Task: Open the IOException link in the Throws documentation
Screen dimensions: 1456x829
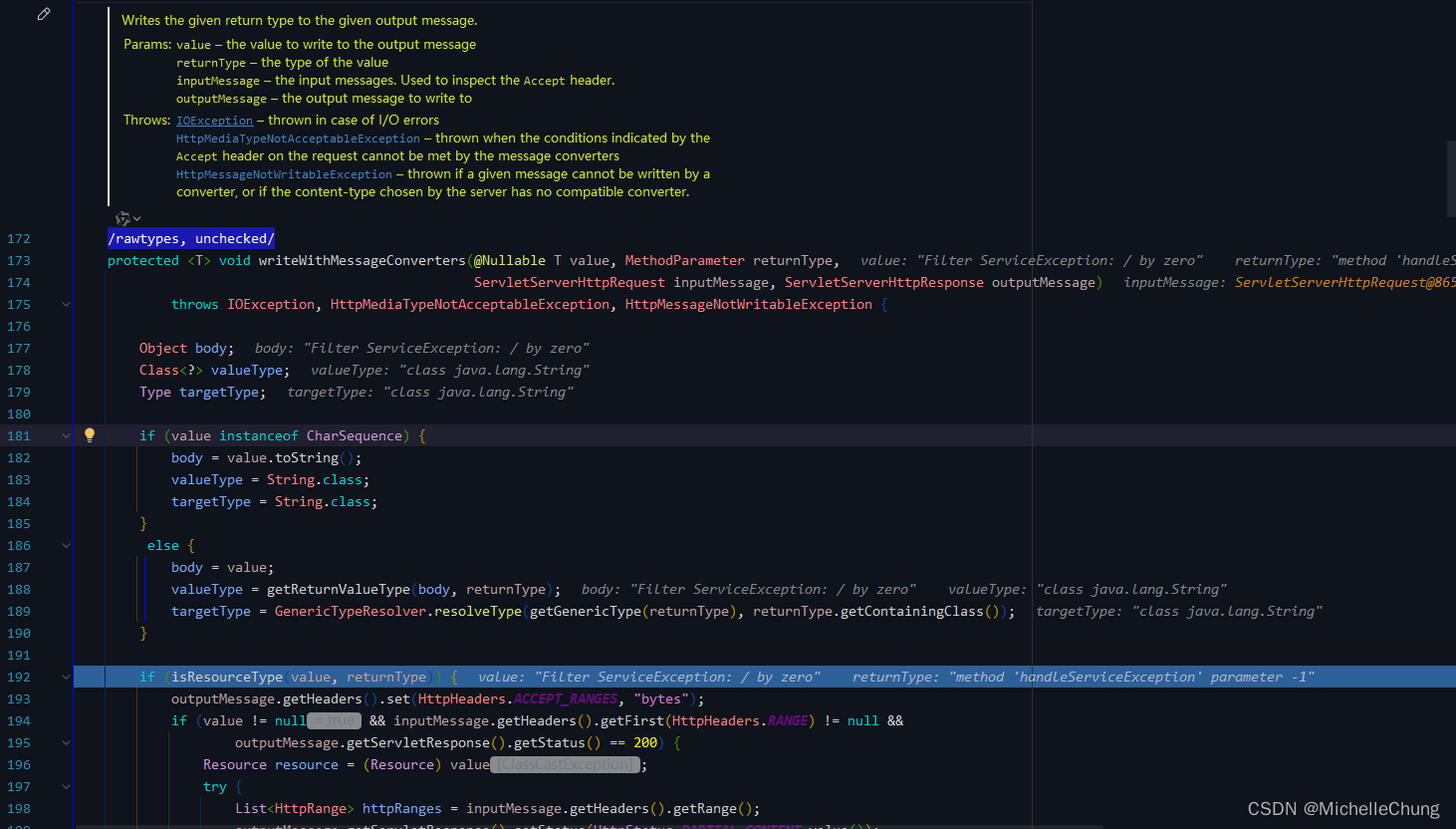Action: 215,121
